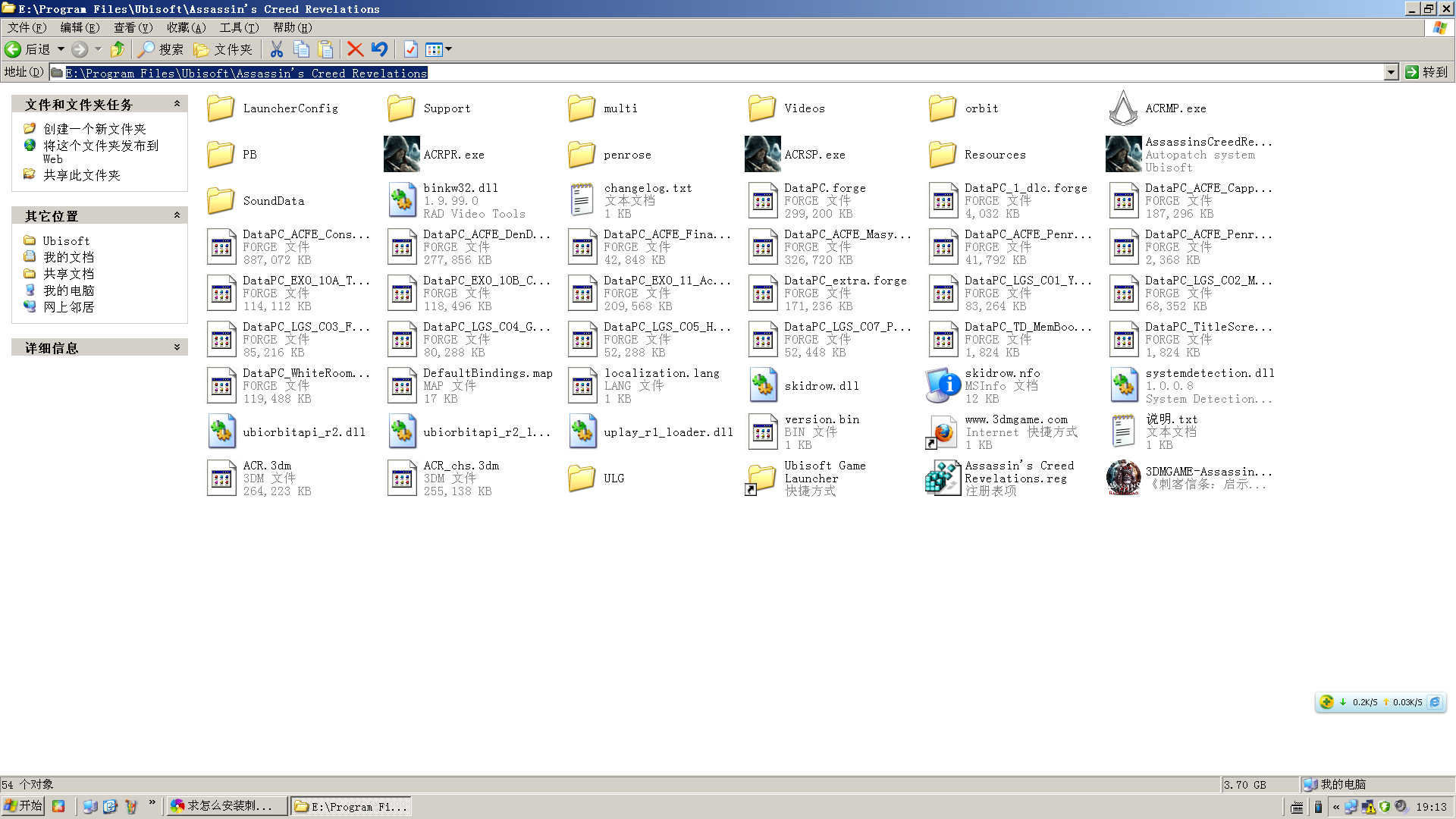Screen dimensions: 1456x819
Task: Collapse the 文件和文件夹任务 panel
Action: pos(177,104)
